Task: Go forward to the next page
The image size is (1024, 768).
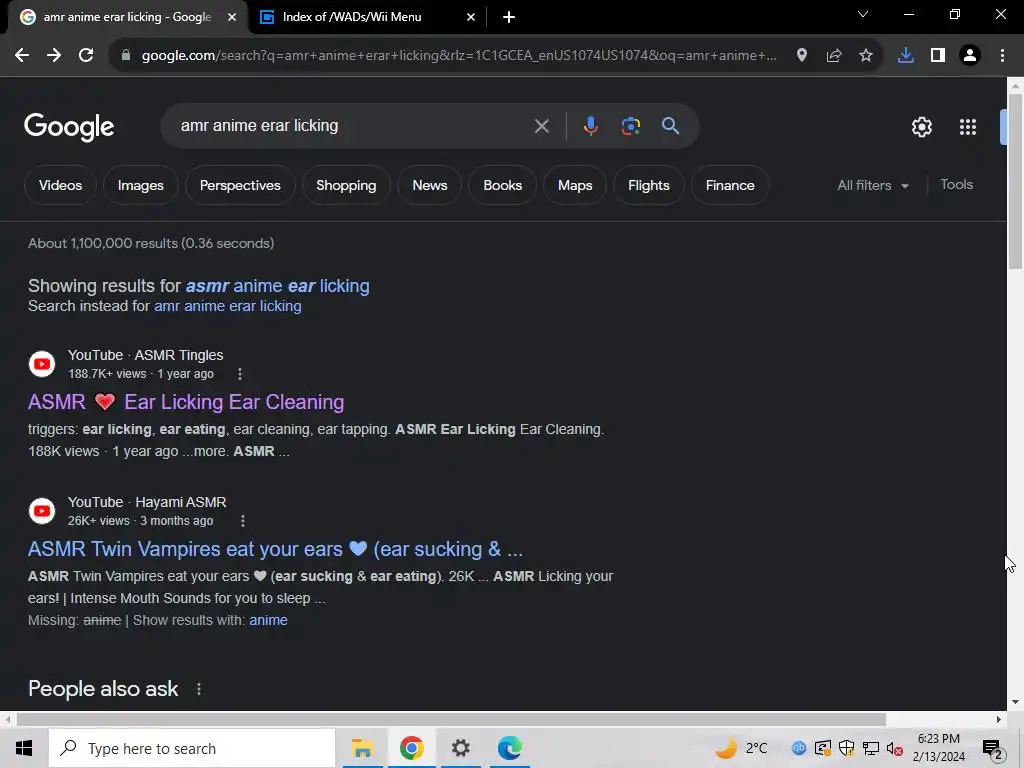Action: [x=54, y=56]
